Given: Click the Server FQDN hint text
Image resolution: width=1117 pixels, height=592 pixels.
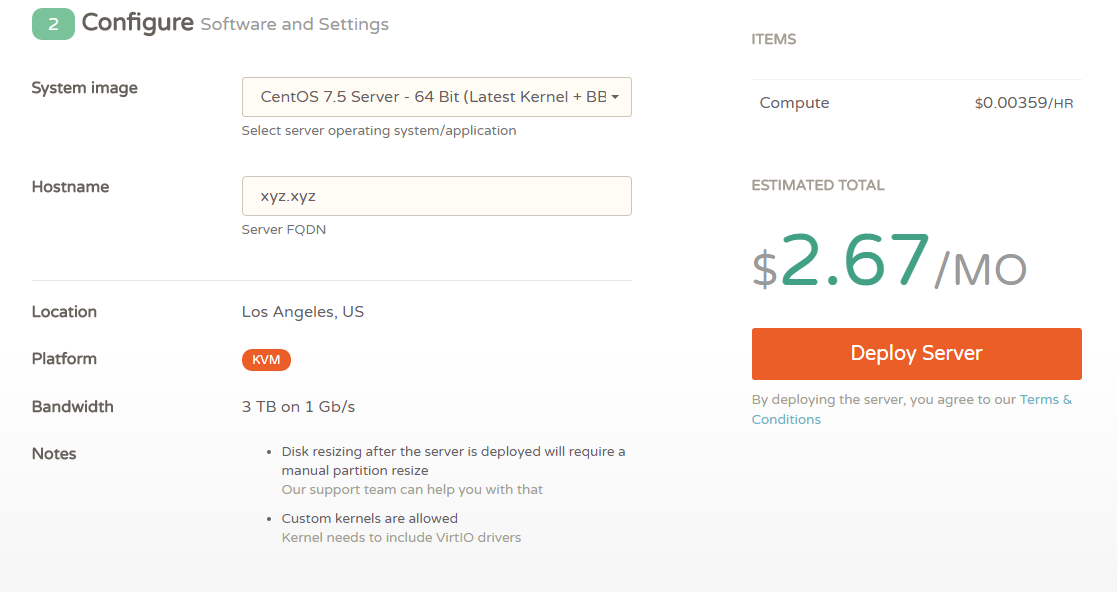Looking at the screenshot, I should click(x=284, y=229).
